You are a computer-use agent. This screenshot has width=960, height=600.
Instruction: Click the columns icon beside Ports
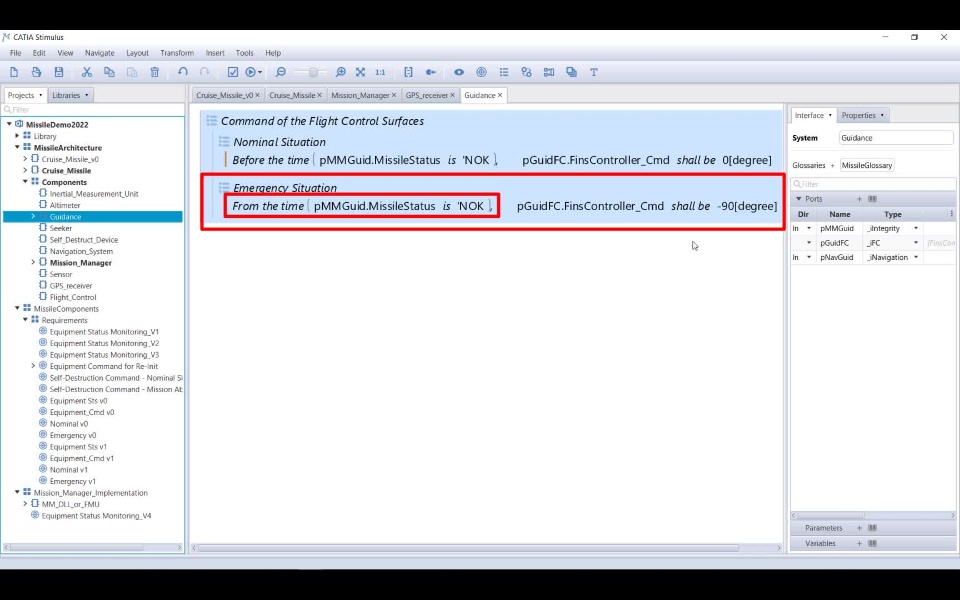(872, 199)
